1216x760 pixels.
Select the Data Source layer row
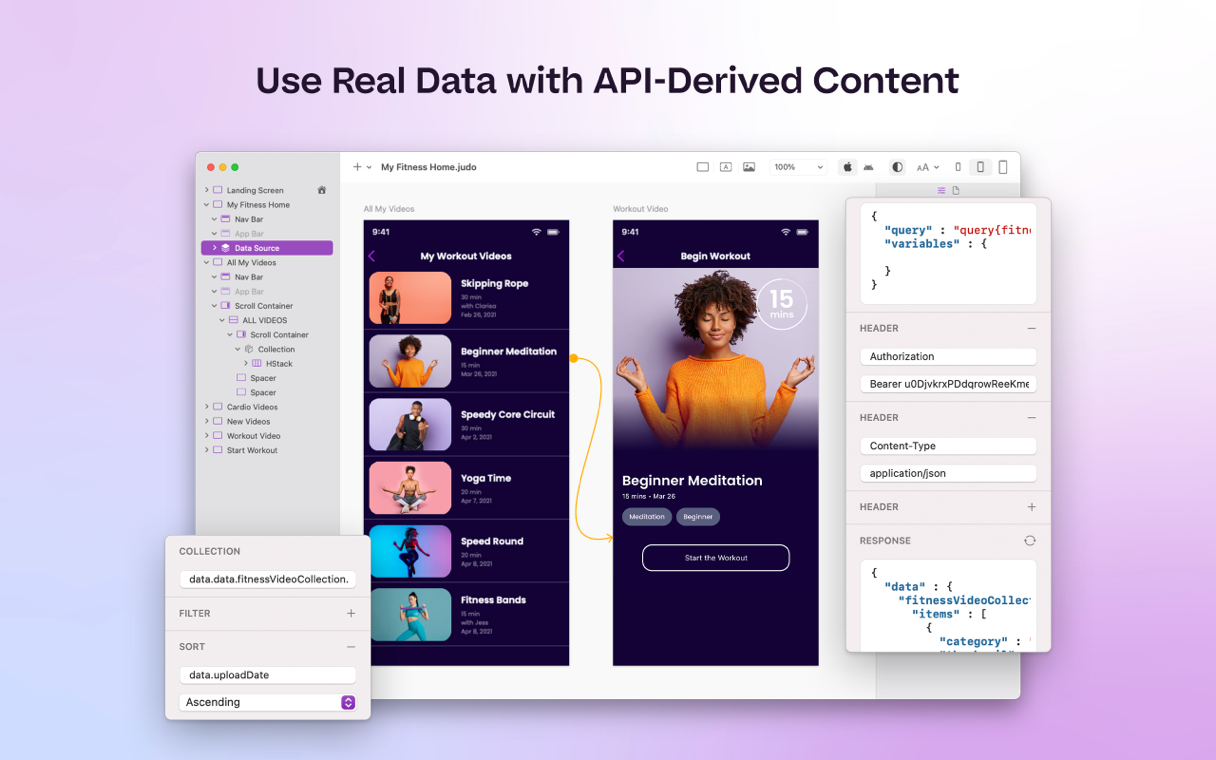(267, 248)
